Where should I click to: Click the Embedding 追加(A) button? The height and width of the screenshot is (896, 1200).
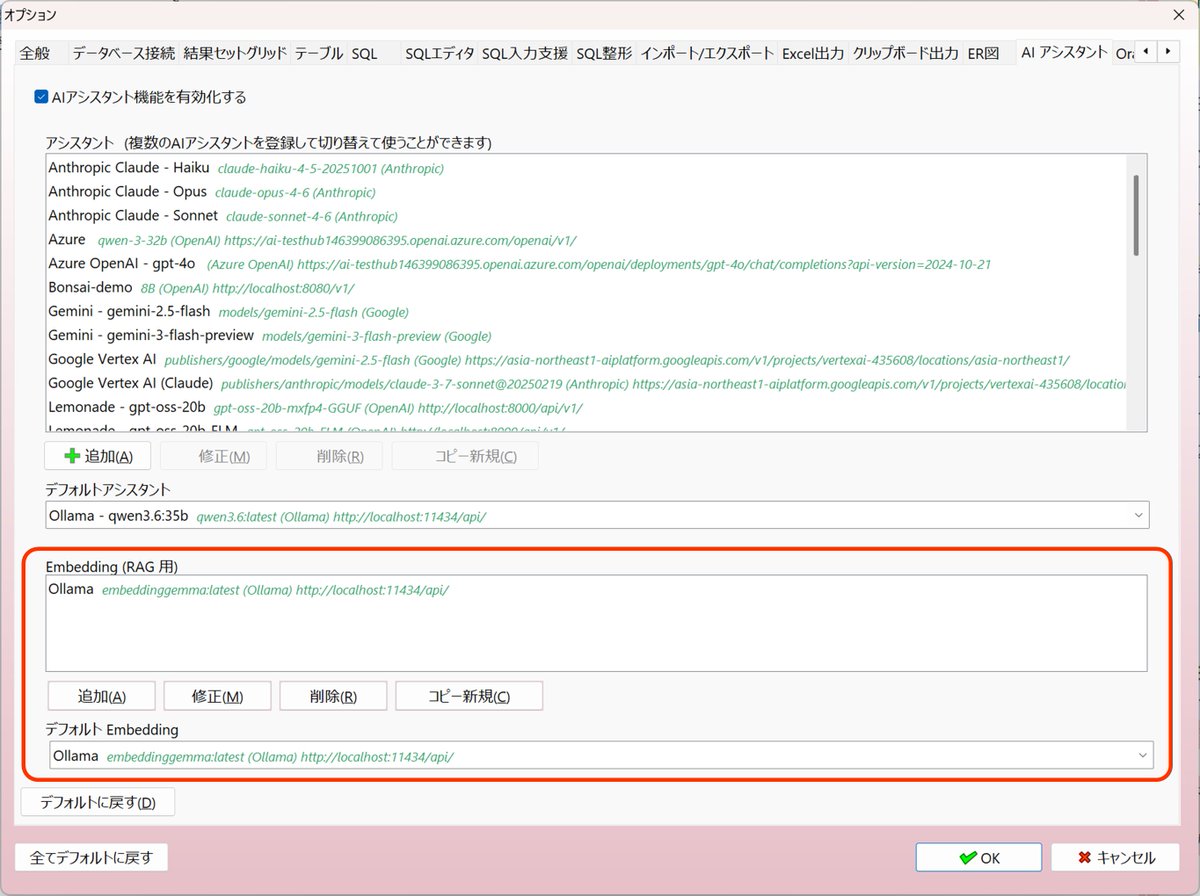[102, 696]
